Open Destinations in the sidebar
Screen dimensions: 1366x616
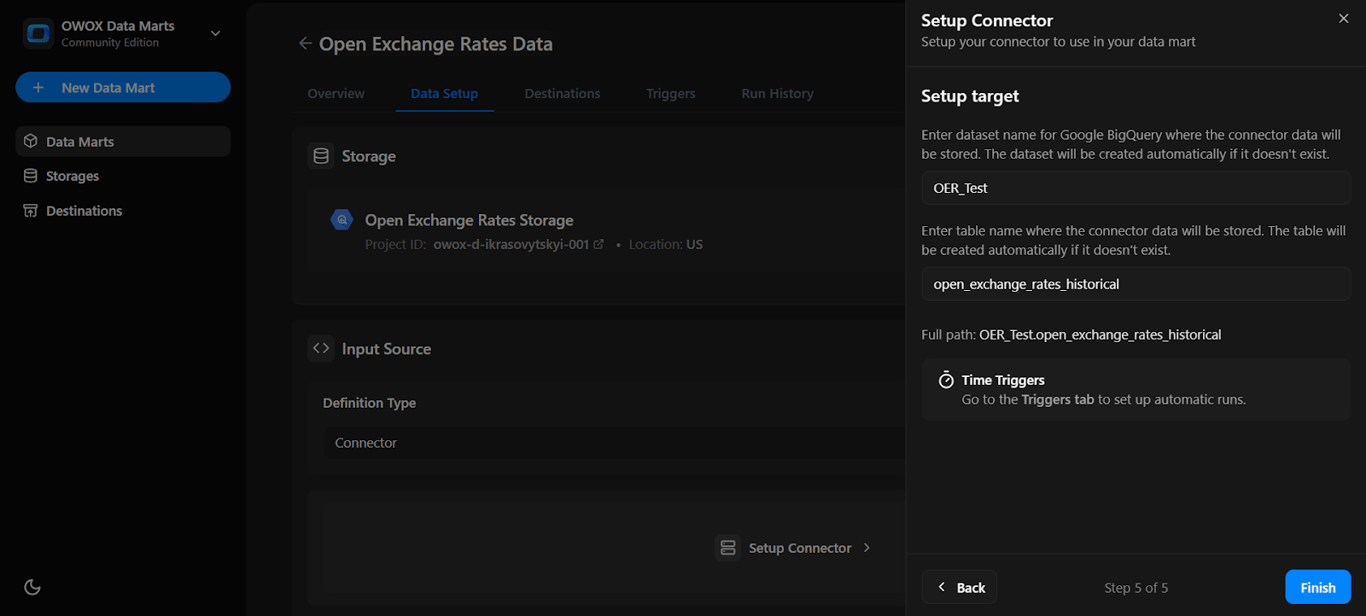tap(123, 211)
